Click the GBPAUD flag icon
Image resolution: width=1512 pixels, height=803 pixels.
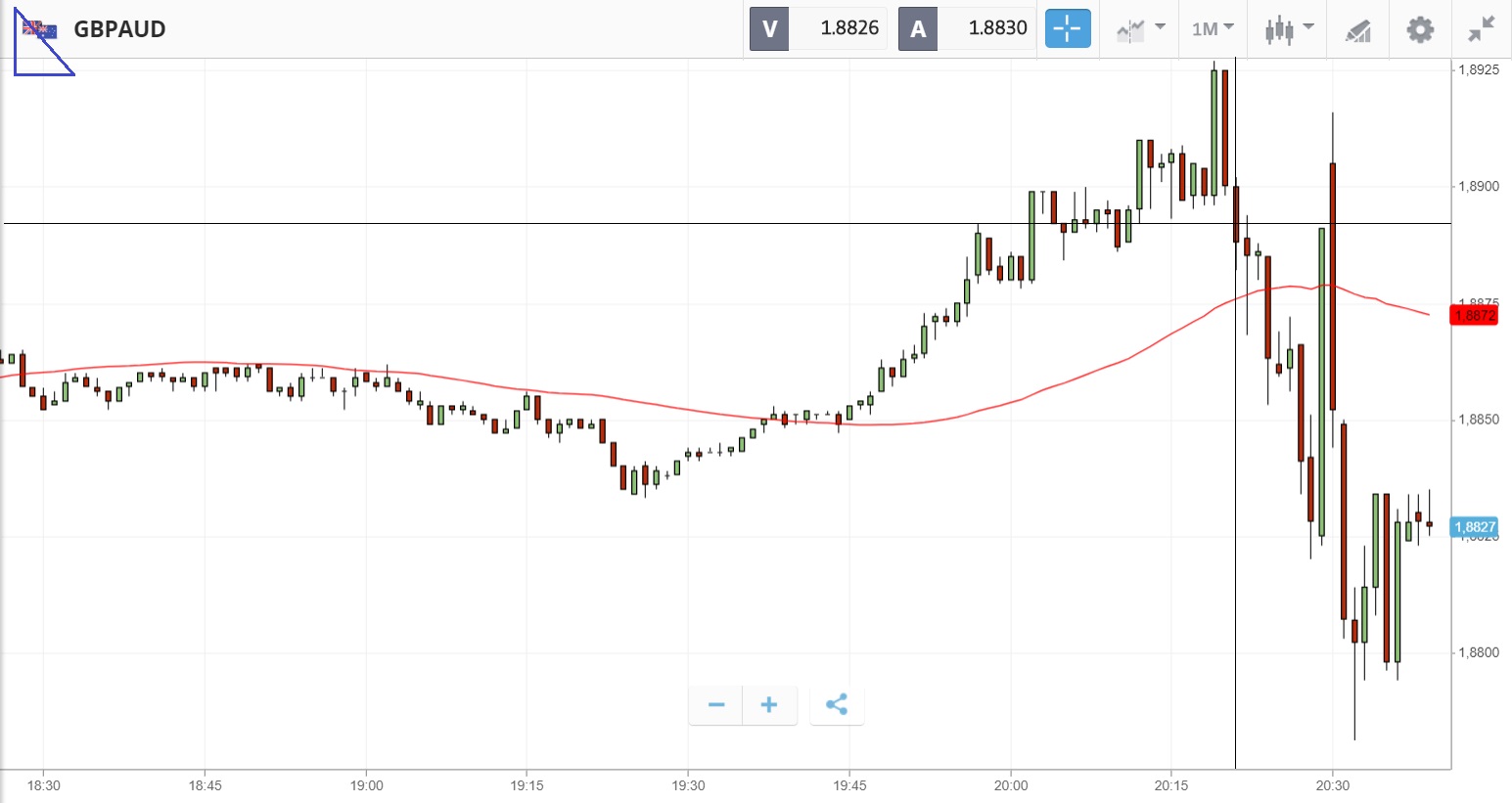tap(40, 29)
